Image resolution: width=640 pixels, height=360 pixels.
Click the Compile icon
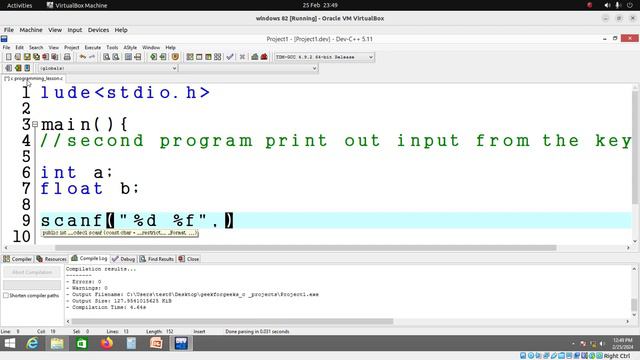coord(190,57)
